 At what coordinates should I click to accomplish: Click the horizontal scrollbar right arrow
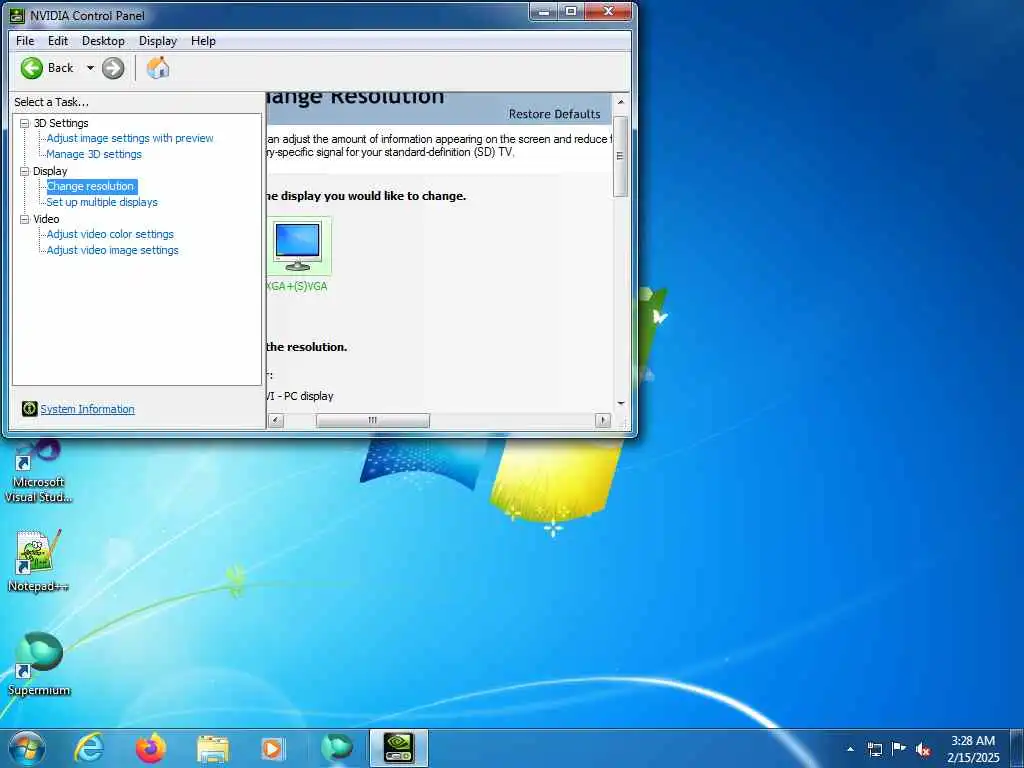pos(603,420)
